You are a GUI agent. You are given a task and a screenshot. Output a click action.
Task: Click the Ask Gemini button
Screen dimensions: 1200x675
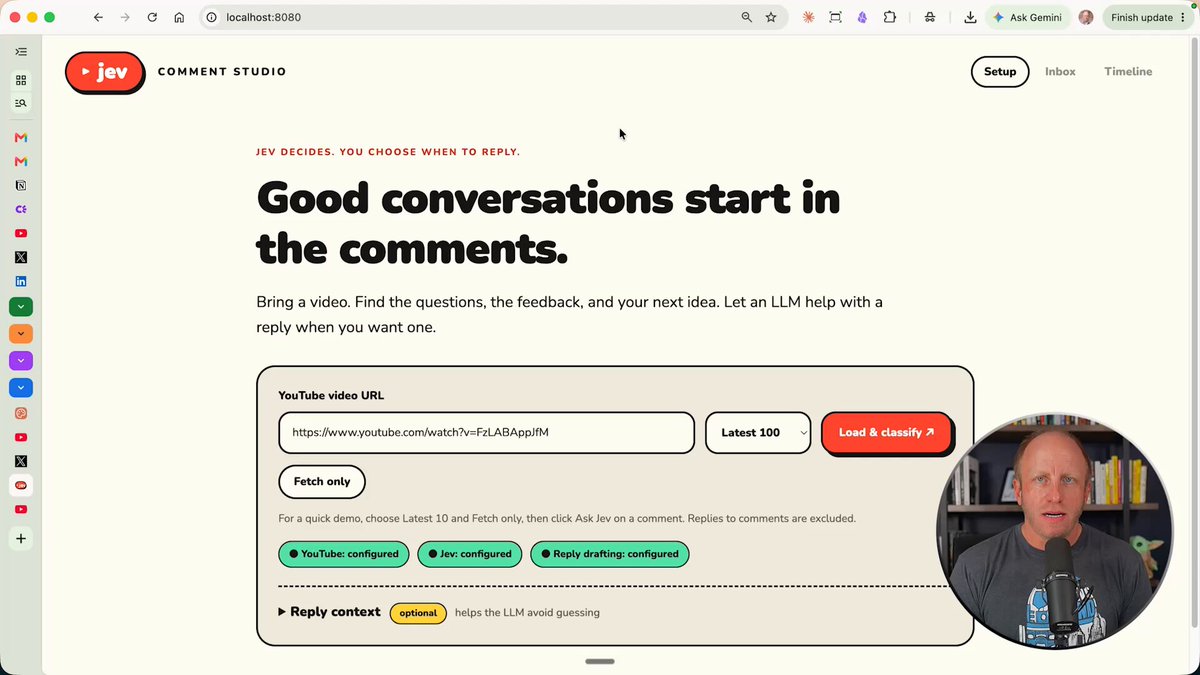point(1027,17)
